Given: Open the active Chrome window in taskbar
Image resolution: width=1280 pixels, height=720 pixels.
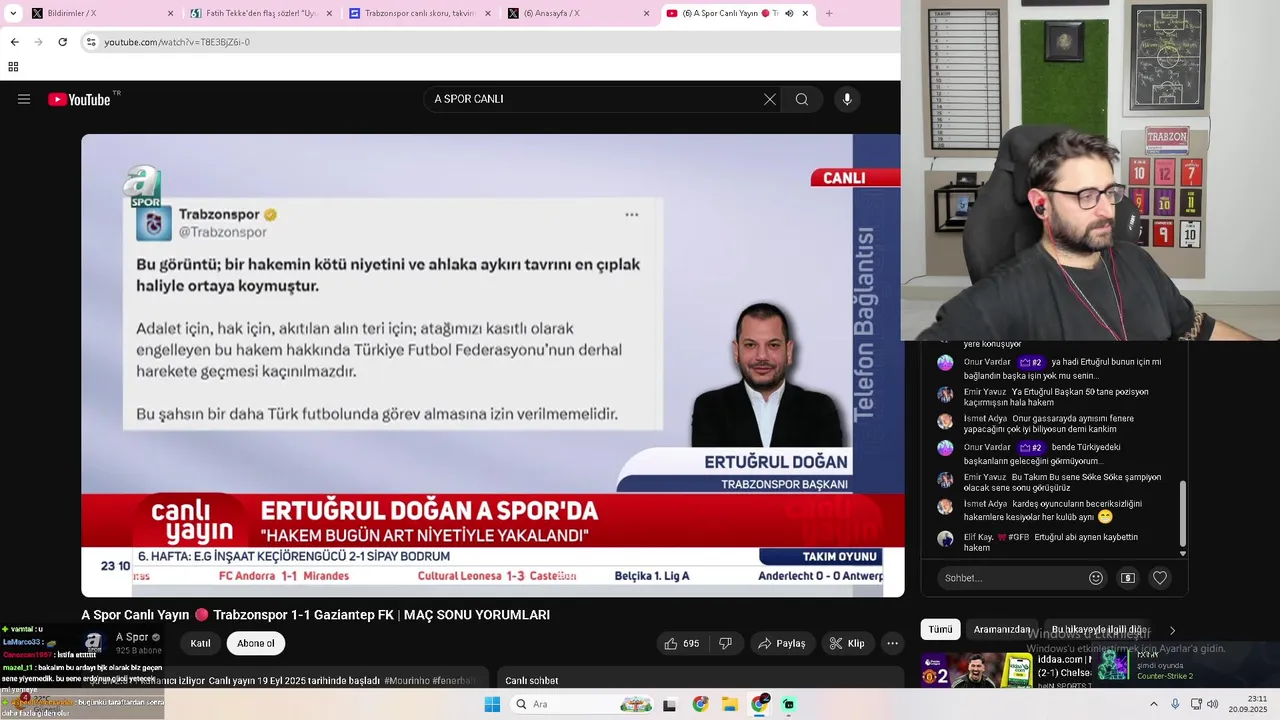Looking at the screenshot, I should coord(759,704).
